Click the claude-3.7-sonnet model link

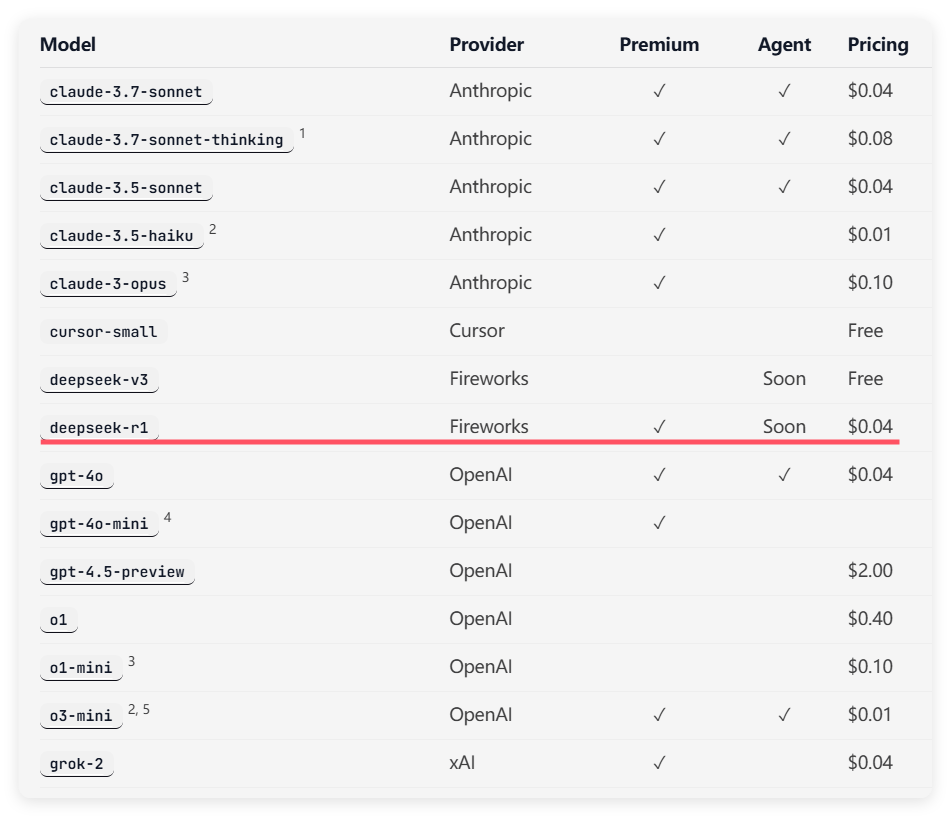[x=126, y=91]
